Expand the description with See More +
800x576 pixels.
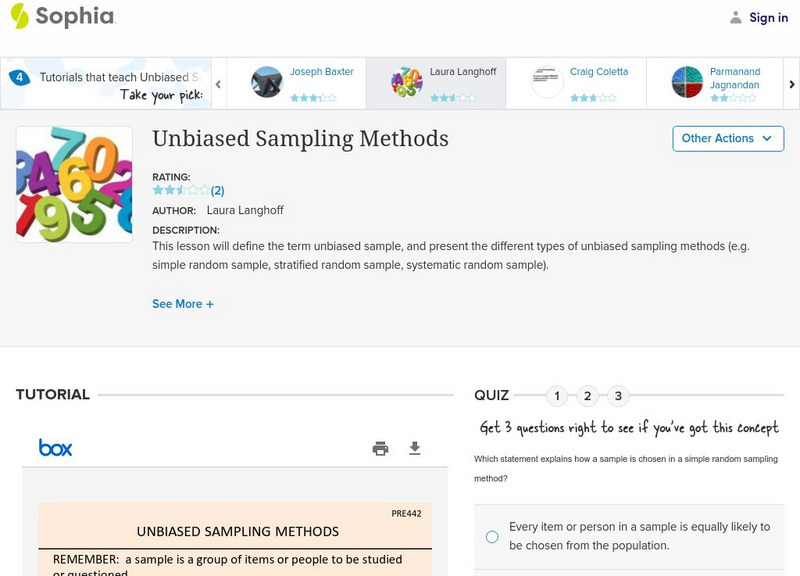[x=183, y=304]
